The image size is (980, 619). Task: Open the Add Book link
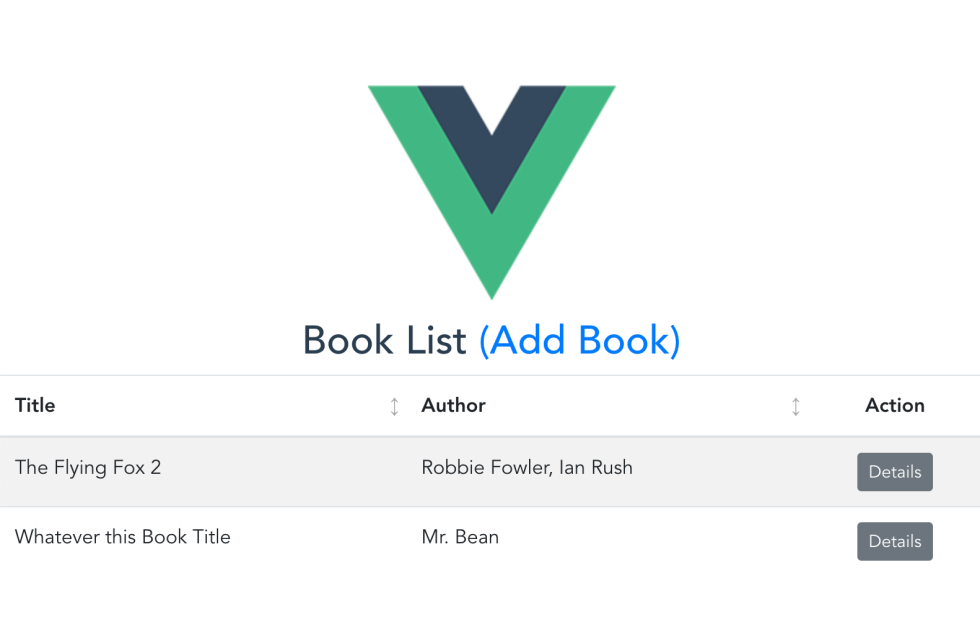tap(579, 341)
